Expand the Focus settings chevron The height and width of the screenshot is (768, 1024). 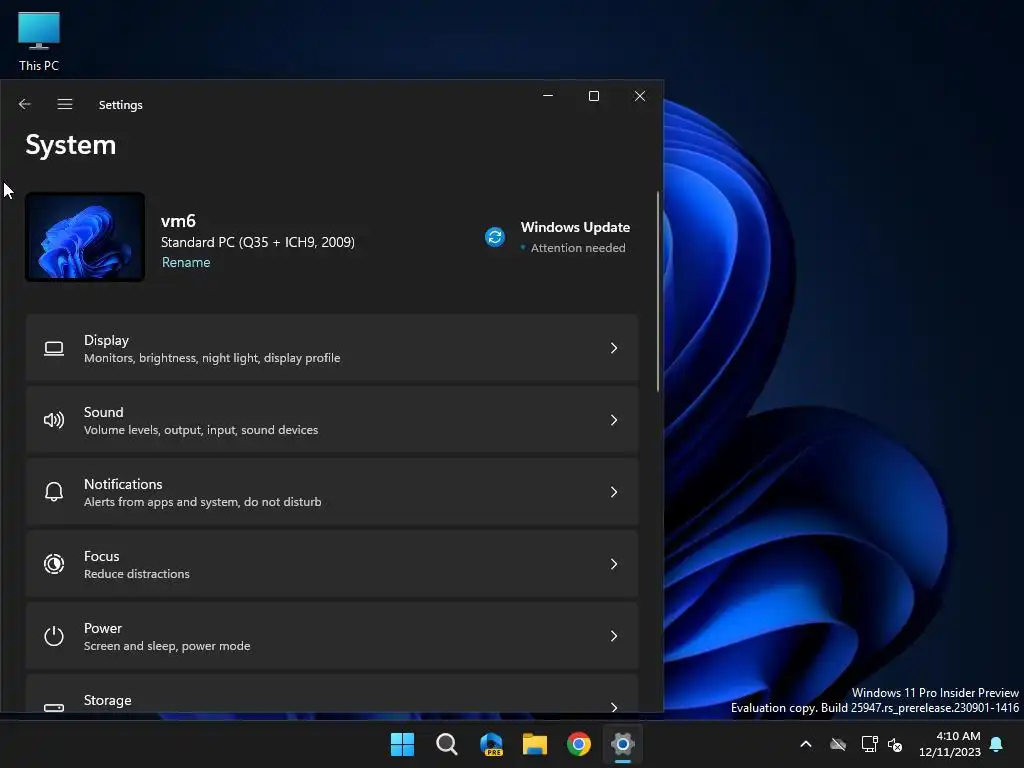[x=614, y=564]
